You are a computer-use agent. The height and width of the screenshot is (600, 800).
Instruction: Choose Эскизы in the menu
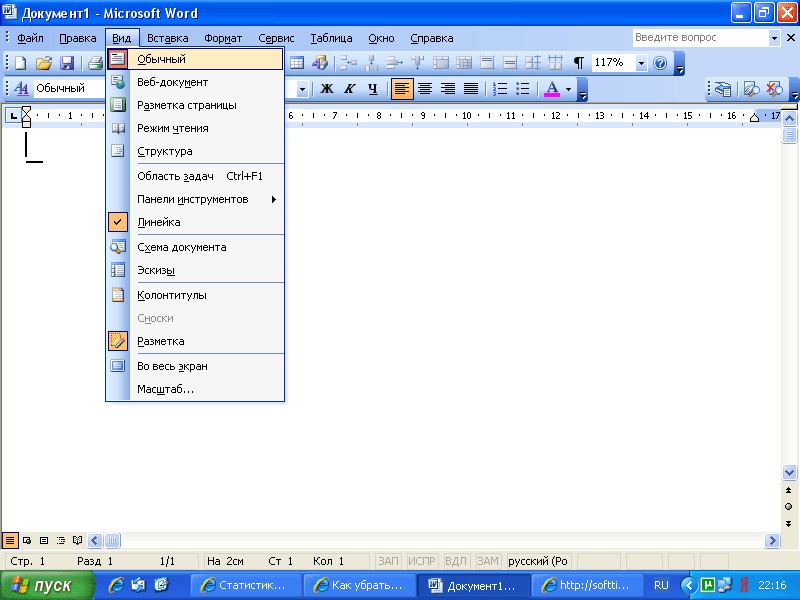pos(195,270)
